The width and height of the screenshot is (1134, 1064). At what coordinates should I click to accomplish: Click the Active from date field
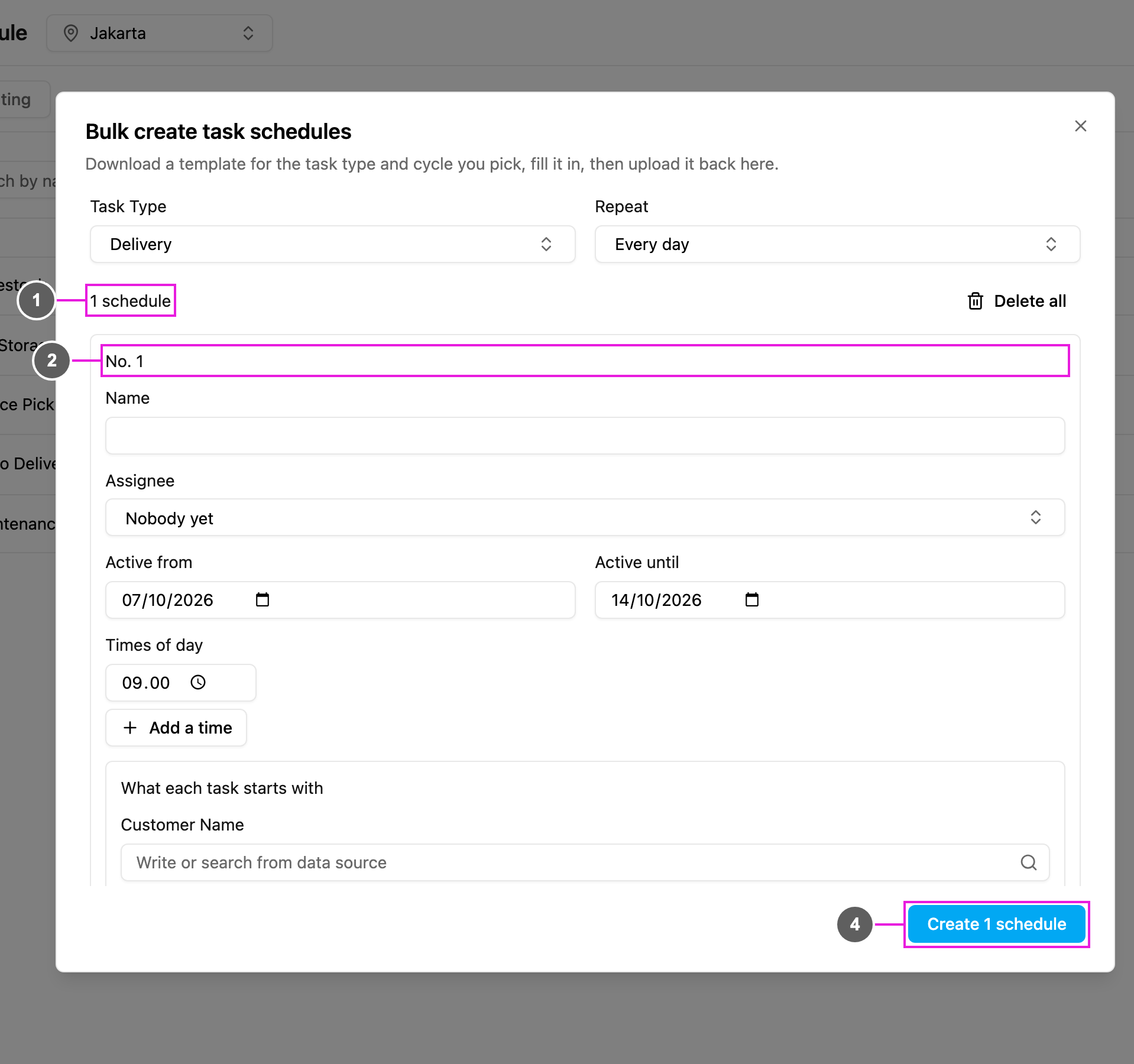point(340,600)
